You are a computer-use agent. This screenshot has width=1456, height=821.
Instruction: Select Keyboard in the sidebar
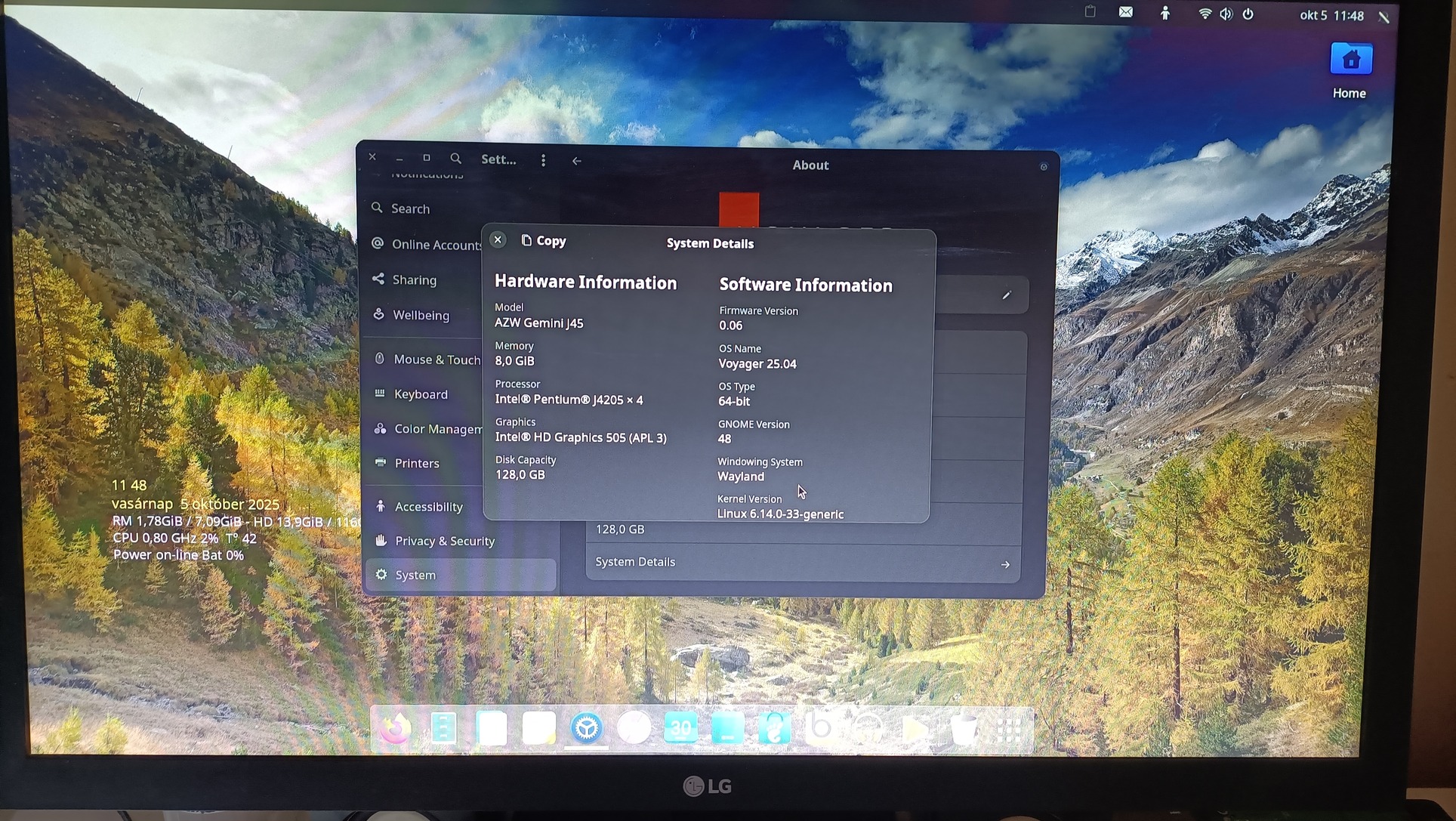[x=420, y=394]
